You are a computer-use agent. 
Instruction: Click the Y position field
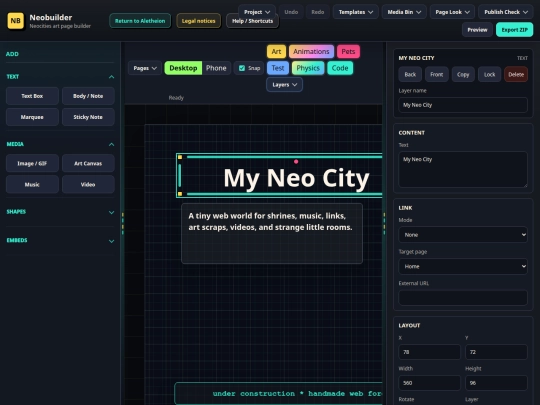[496, 352]
